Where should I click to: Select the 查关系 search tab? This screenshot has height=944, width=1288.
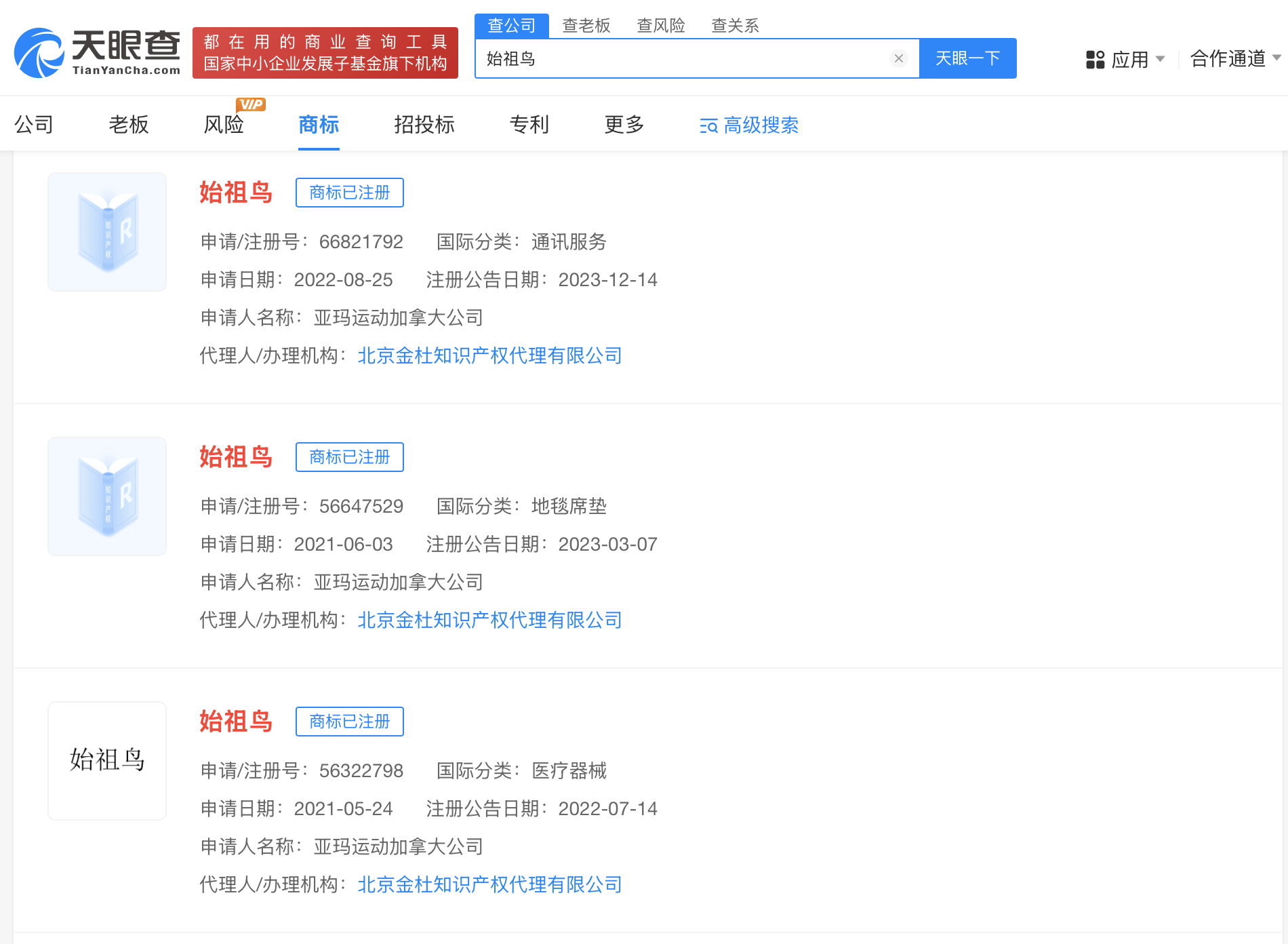coord(736,26)
